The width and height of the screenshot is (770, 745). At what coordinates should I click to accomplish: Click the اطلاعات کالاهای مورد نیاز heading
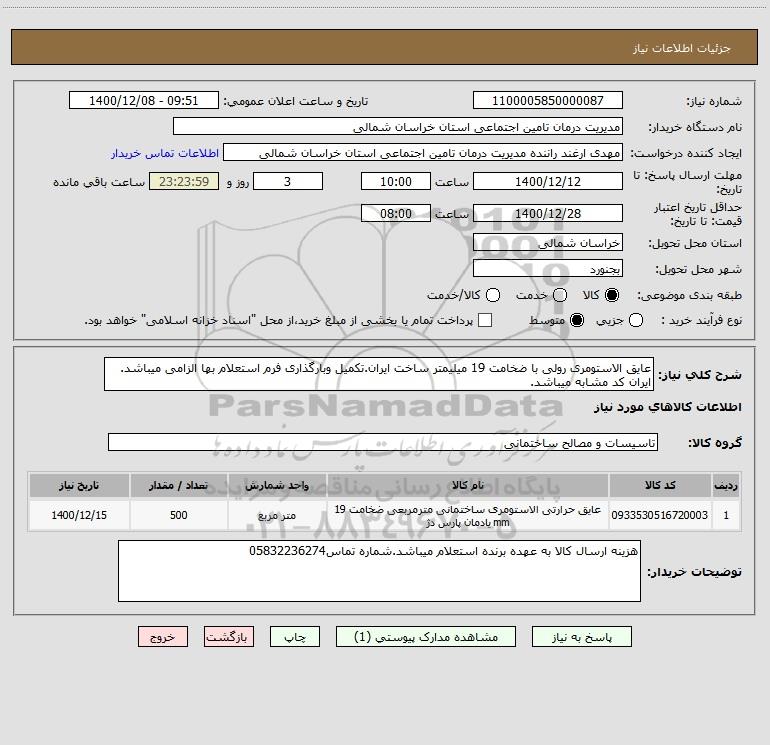668,407
